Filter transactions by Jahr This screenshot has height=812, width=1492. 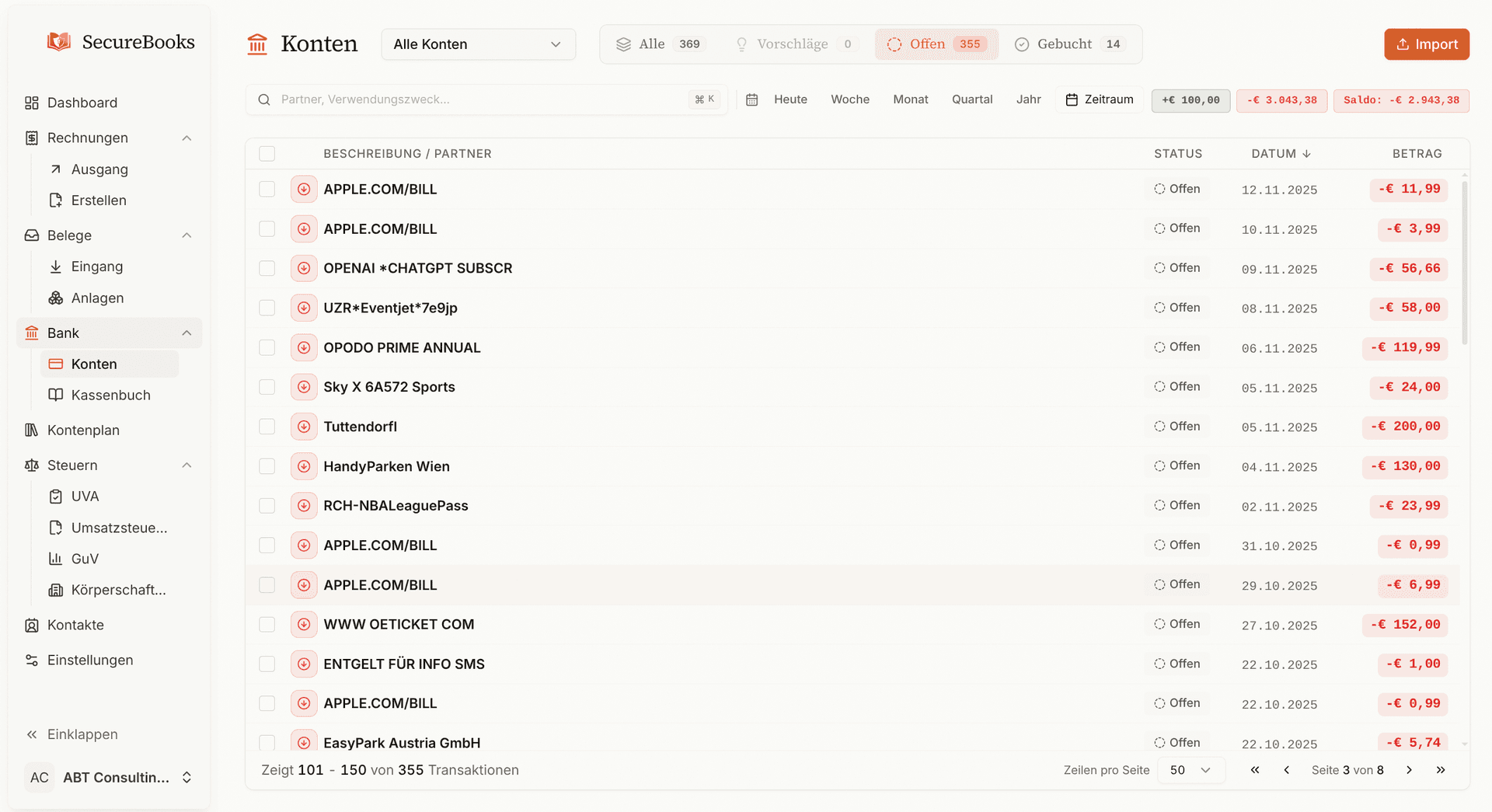[x=1028, y=99]
